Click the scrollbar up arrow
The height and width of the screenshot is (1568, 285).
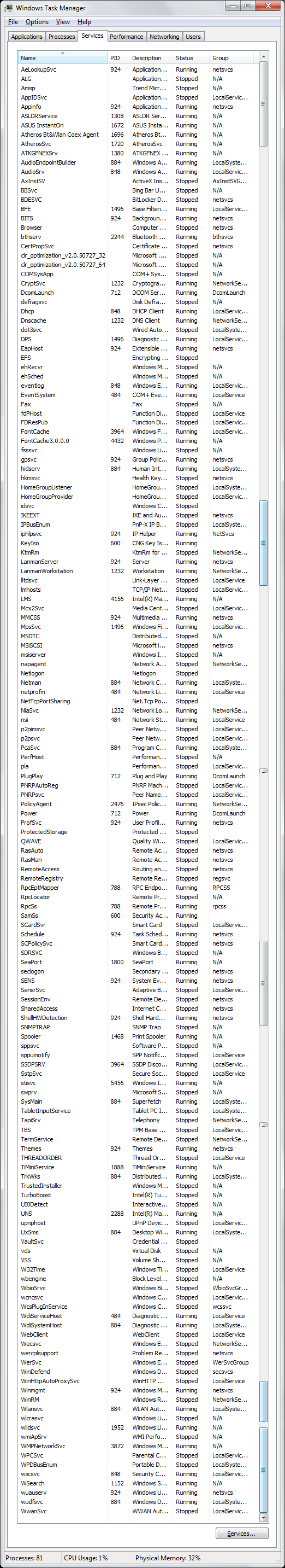click(263, 57)
